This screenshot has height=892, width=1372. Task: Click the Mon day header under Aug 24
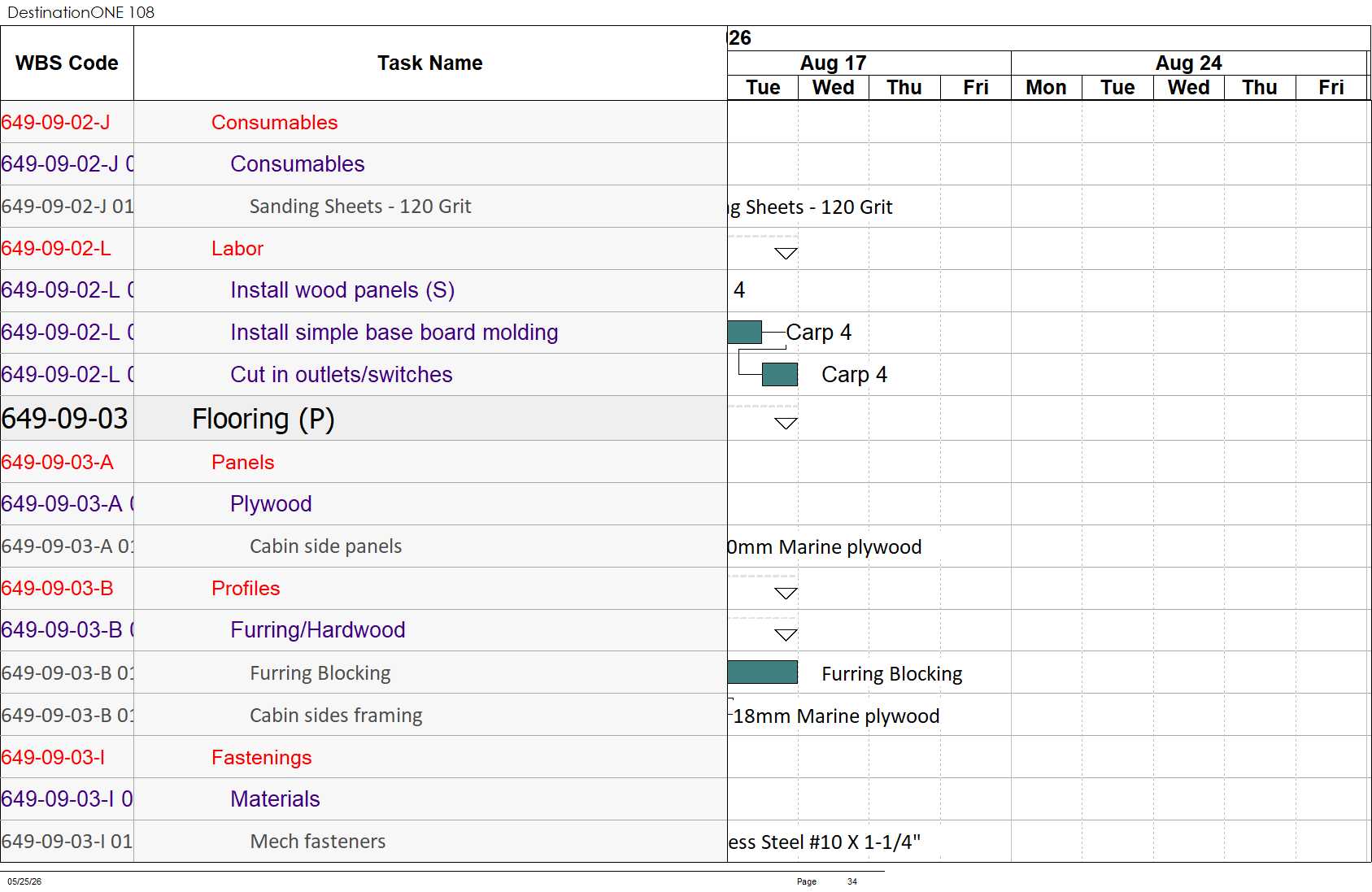(1046, 87)
